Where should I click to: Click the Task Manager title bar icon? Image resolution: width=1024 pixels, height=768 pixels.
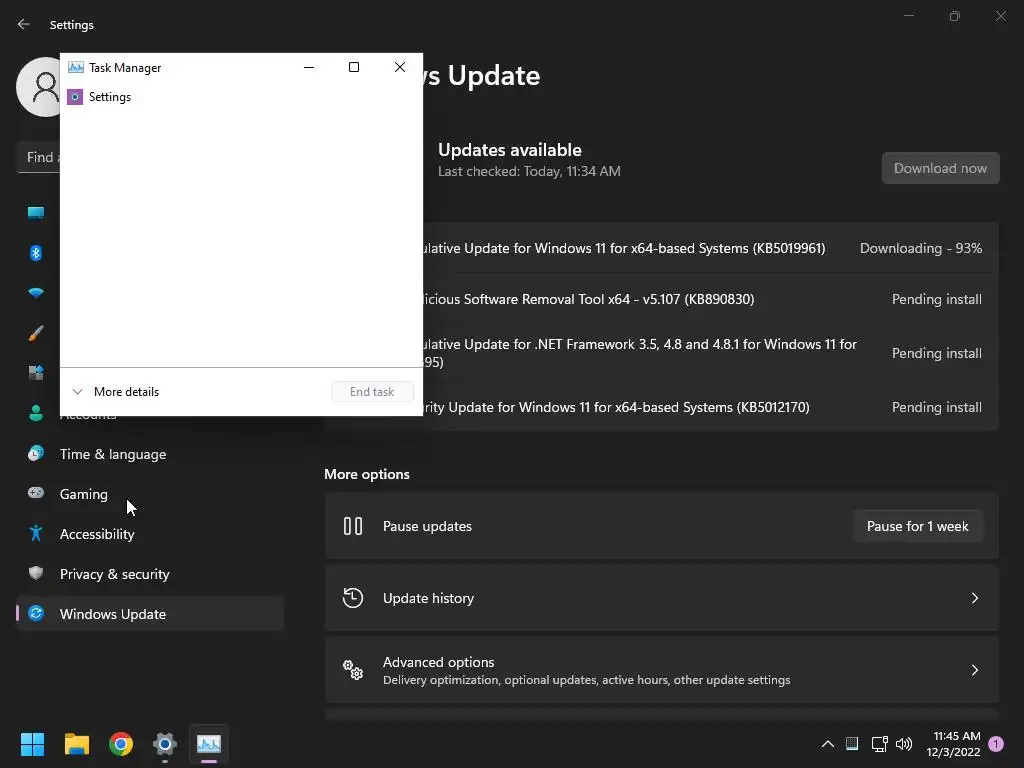pos(76,67)
